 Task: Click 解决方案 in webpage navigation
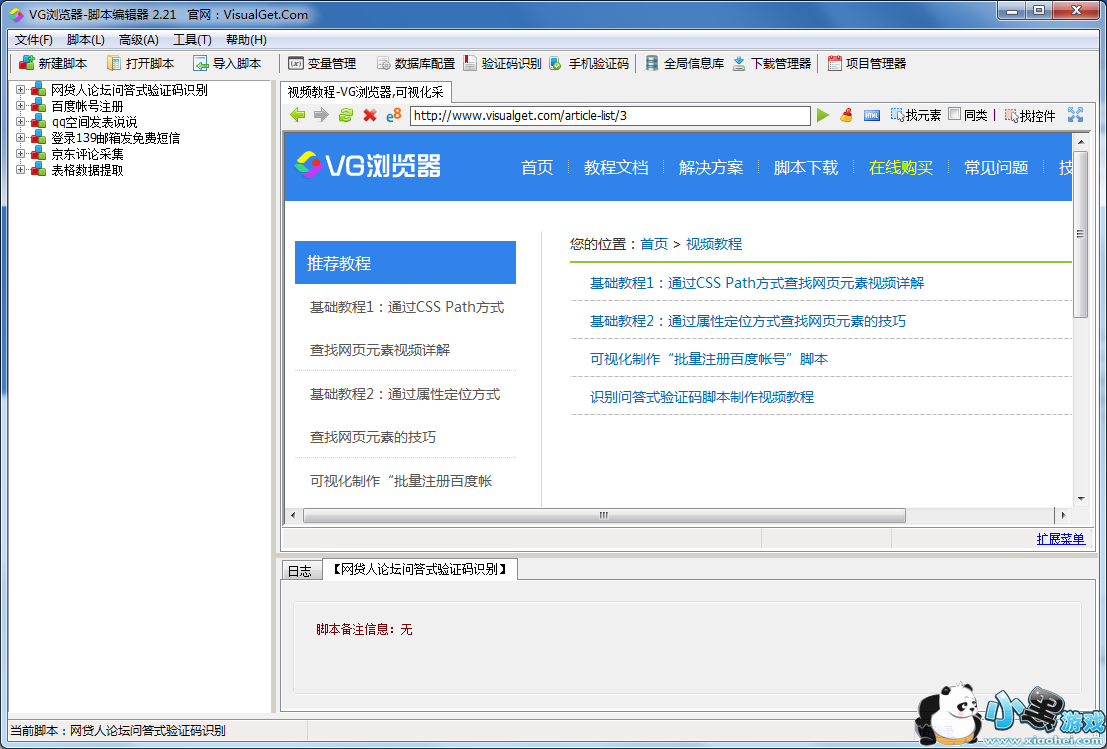click(x=711, y=167)
